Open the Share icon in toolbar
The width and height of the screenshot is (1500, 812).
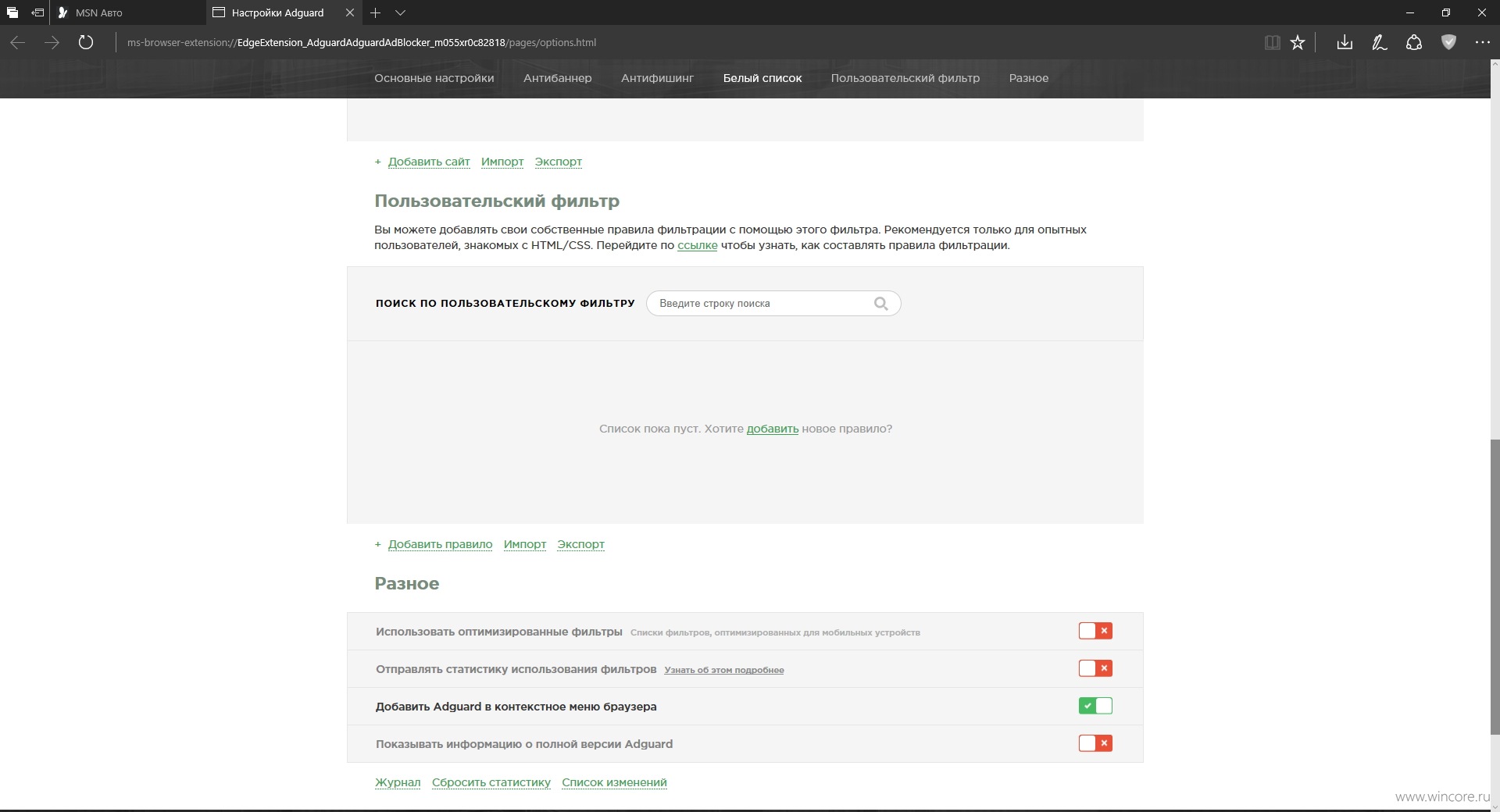tap(1414, 43)
